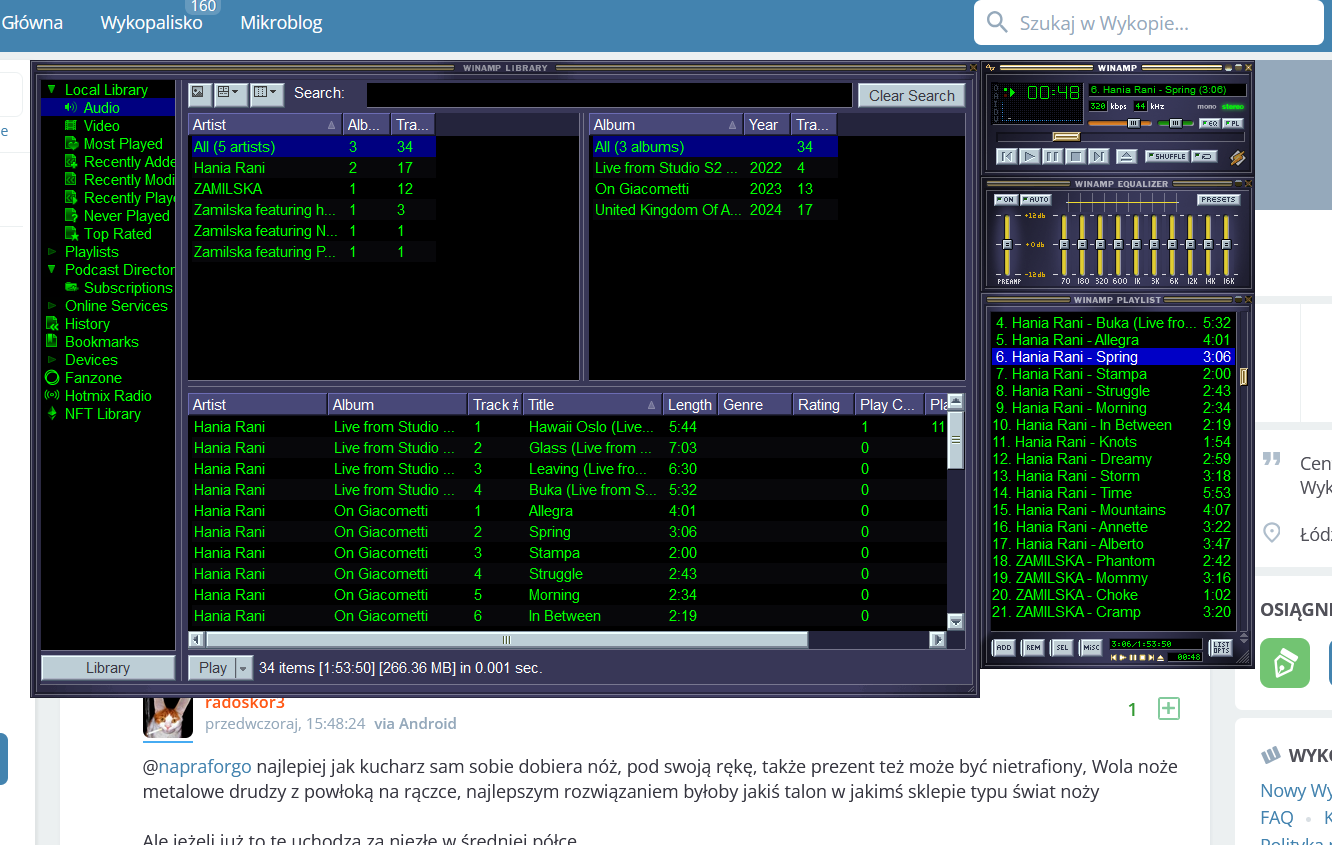This screenshot has width=1332, height=845.
Task: Skip to next track in Winamp
Action: (1098, 156)
